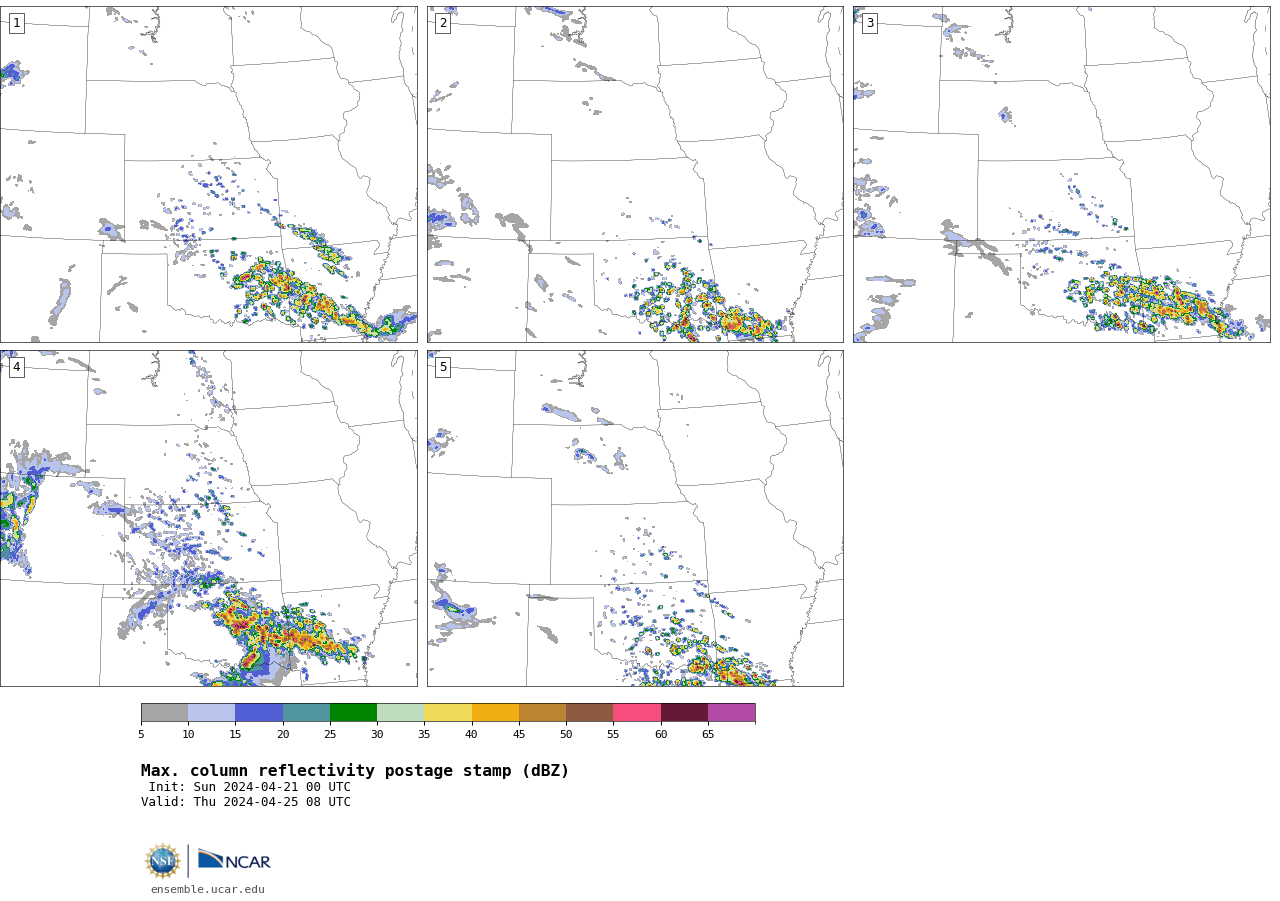The width and height of the screenshot is (1280, 901).
Task: Click the colorbar tick label 35
Action: [424, 734]
